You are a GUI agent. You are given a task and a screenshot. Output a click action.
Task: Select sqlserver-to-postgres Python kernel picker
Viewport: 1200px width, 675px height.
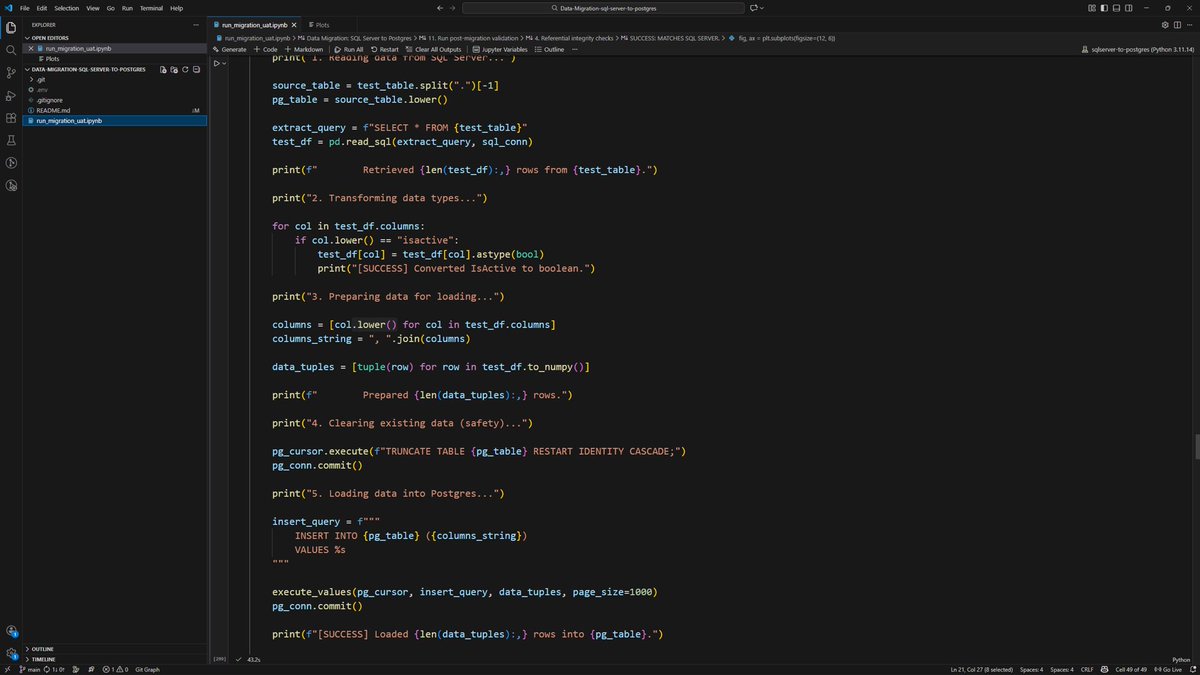pos(1138,49)
